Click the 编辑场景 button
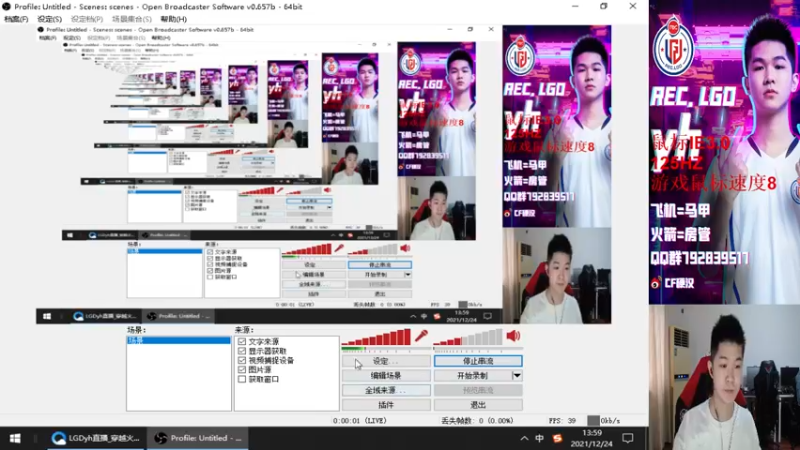The image size is (800, 450). pos(386,376)
